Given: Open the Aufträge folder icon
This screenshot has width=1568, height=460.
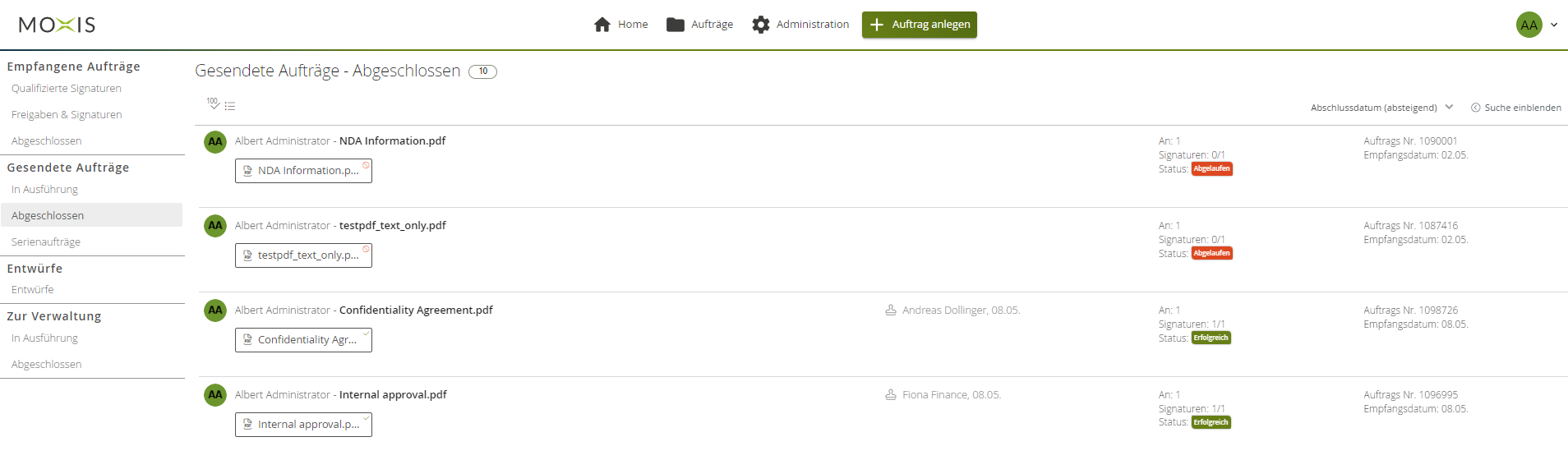Looking at the screenshot, I should coord(675,25).
